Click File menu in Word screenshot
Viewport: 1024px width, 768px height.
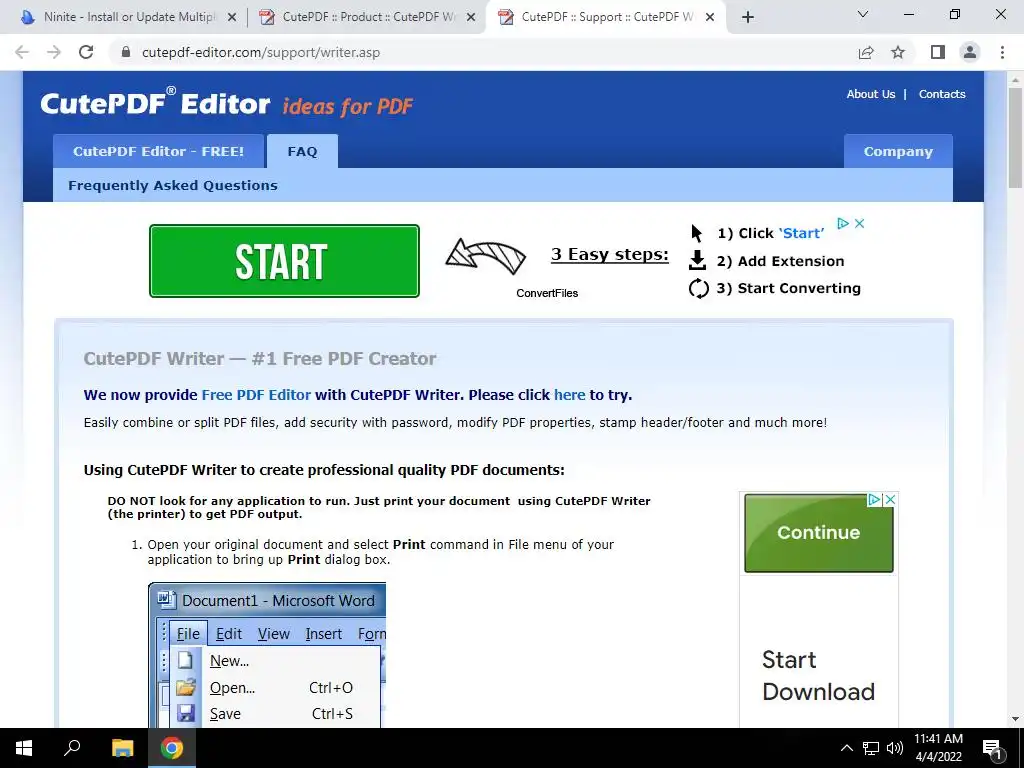coord(188,634)
